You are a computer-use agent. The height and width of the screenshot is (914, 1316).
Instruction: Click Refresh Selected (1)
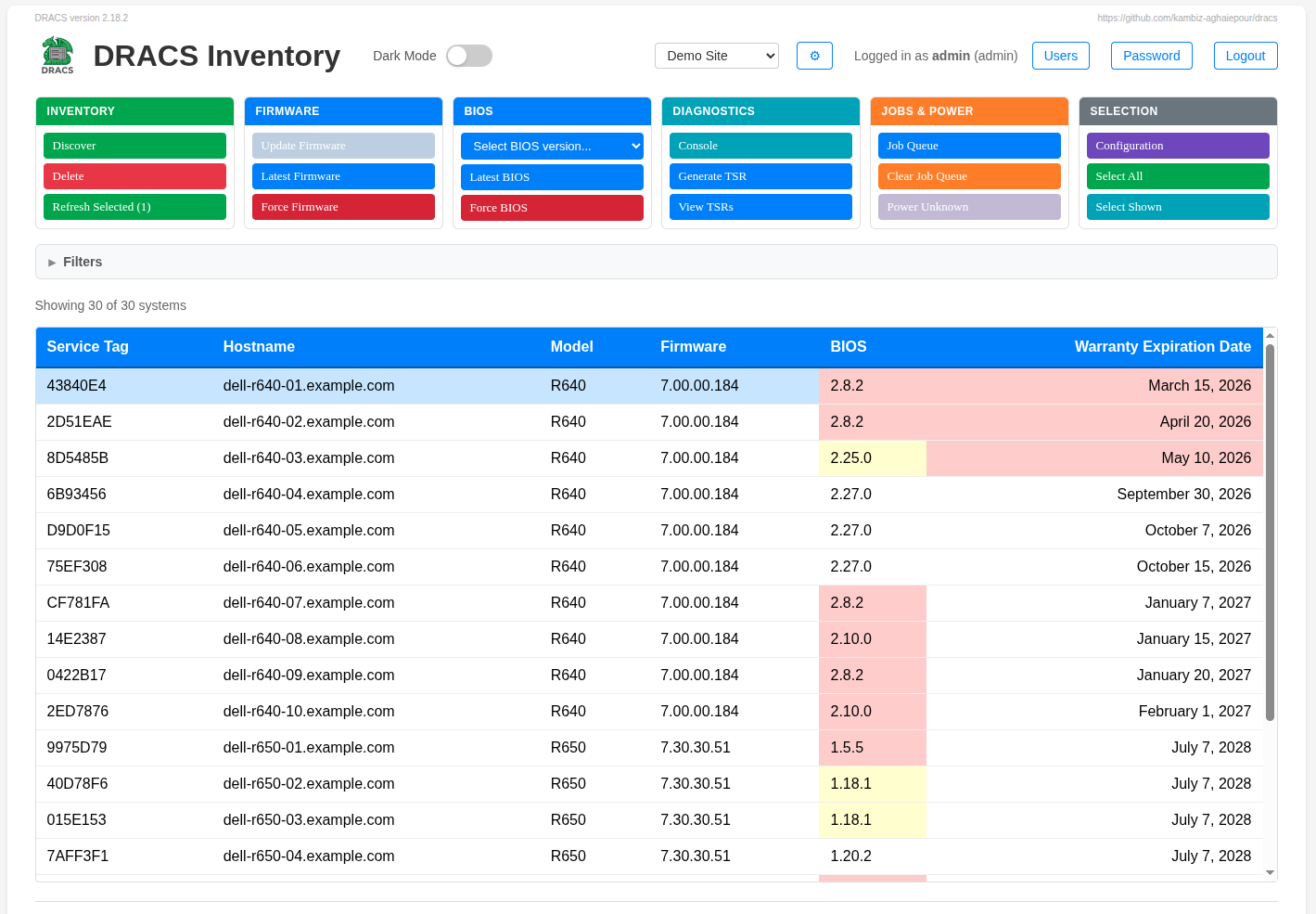coord(134,207)
